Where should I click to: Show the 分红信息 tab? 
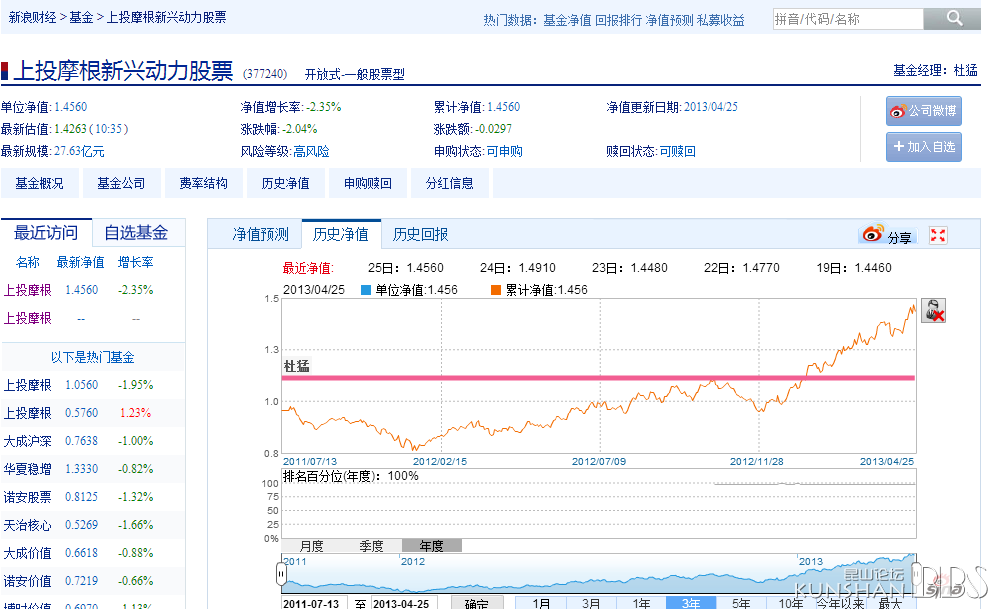450,184
